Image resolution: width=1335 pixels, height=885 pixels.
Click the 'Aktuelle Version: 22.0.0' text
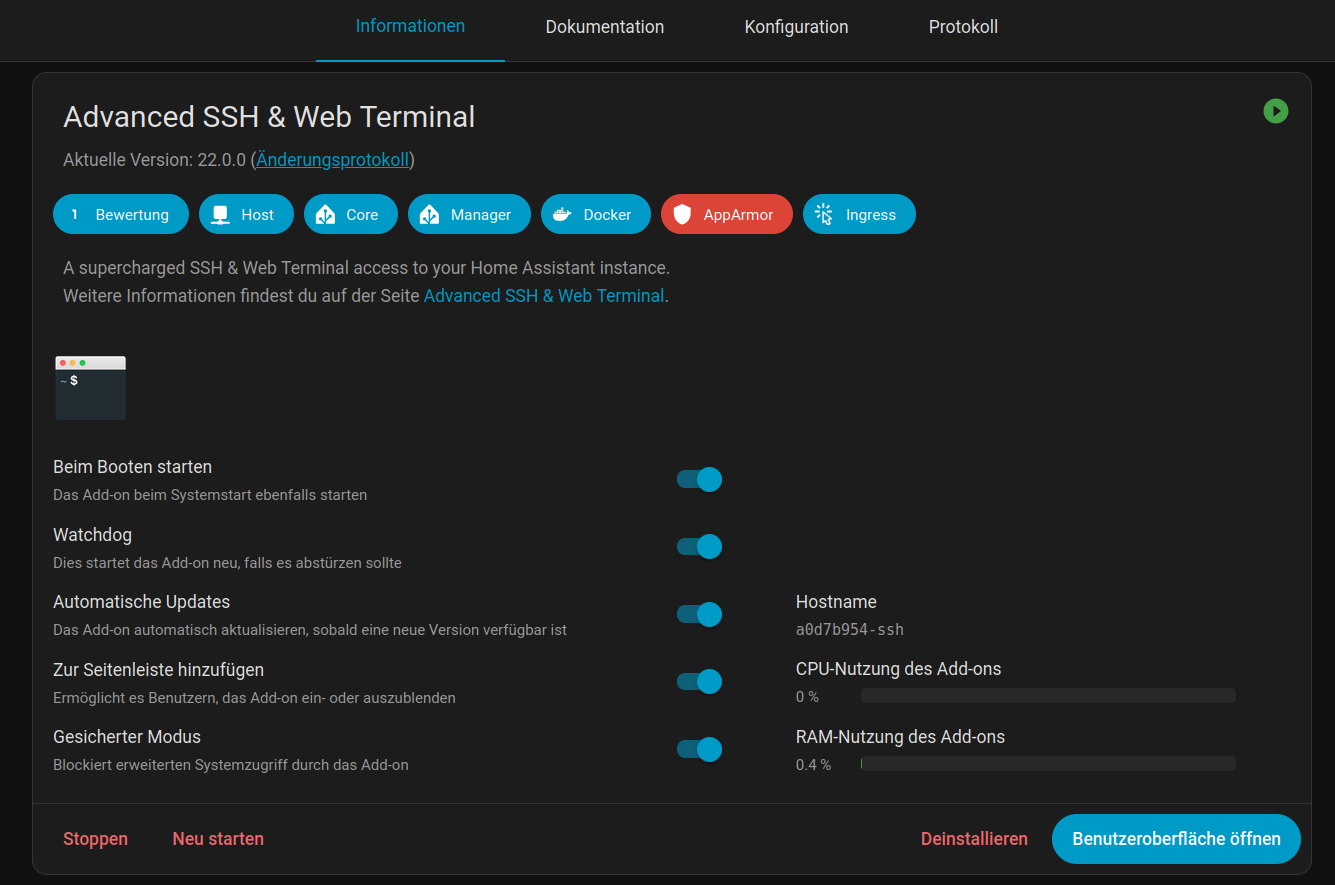click(154, 160)
